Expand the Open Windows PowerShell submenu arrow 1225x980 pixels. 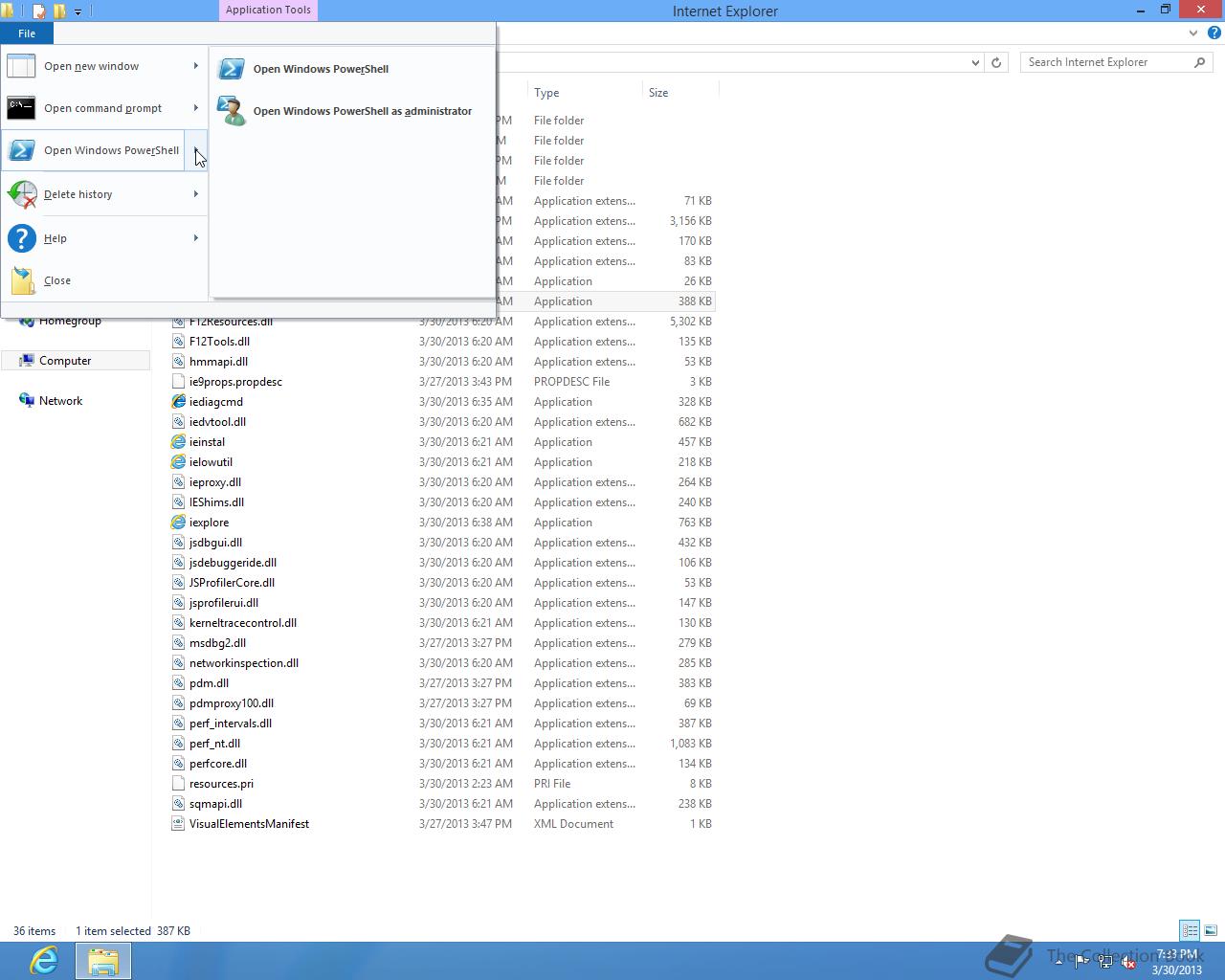coord(196,150)
